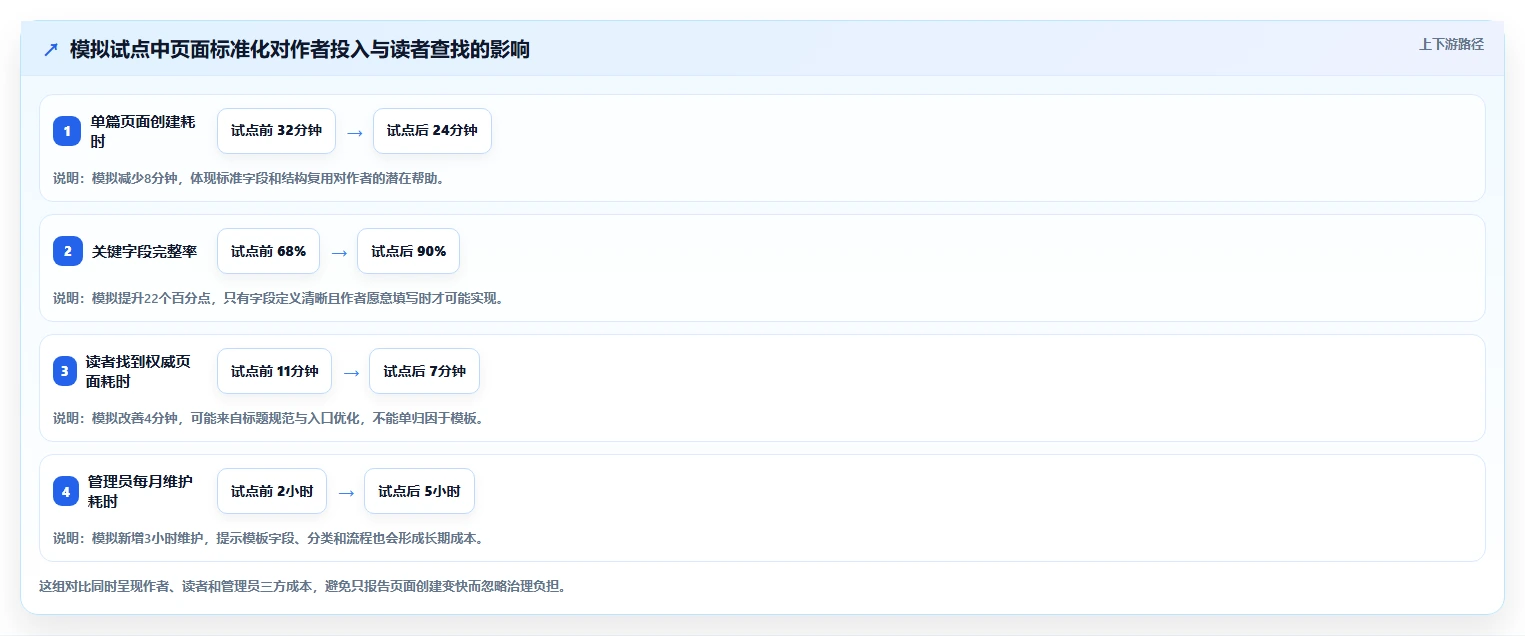Click the 试点后 7分钟 pill

pyautogui.click(x=424, y=371)
